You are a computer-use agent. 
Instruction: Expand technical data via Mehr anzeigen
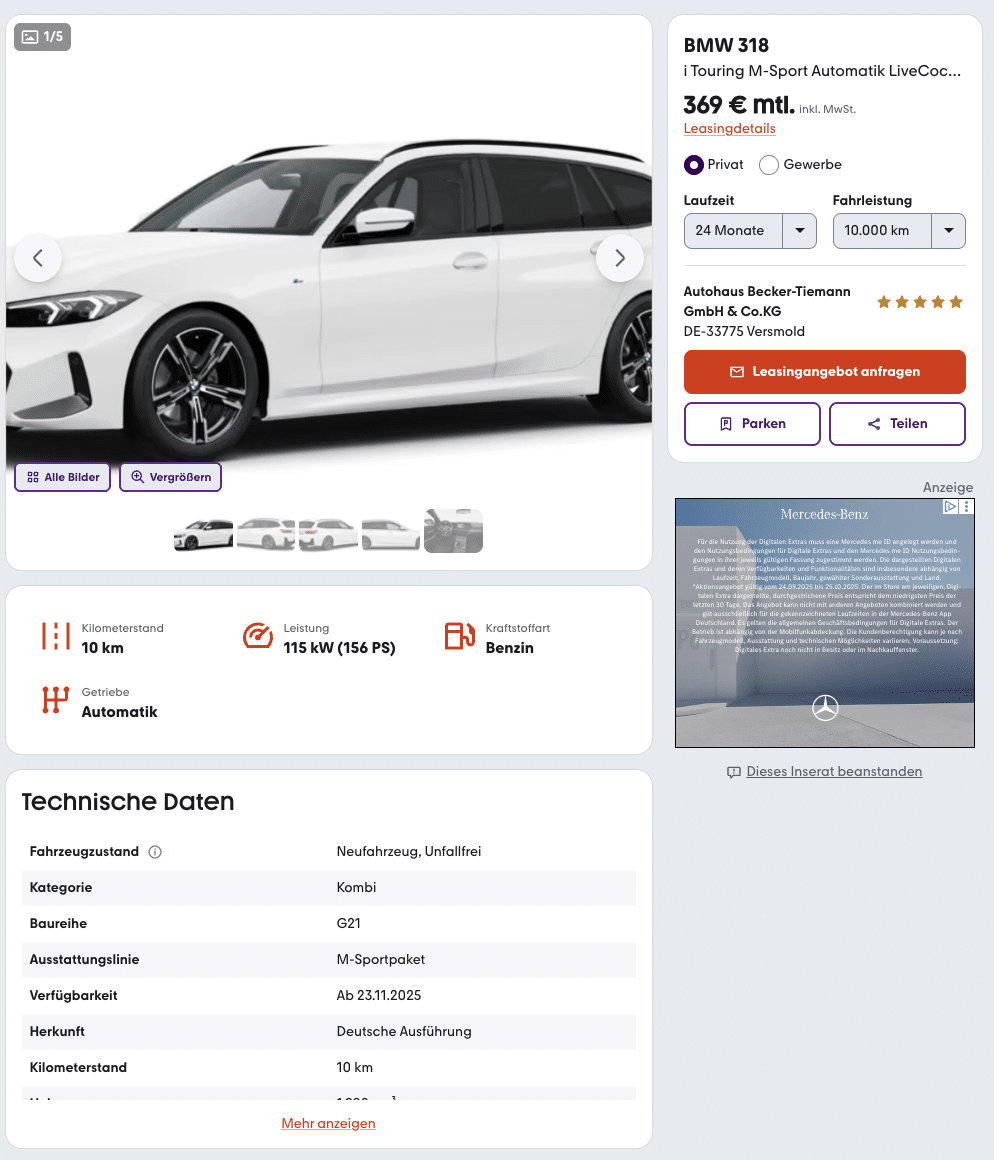(328, 1123)
